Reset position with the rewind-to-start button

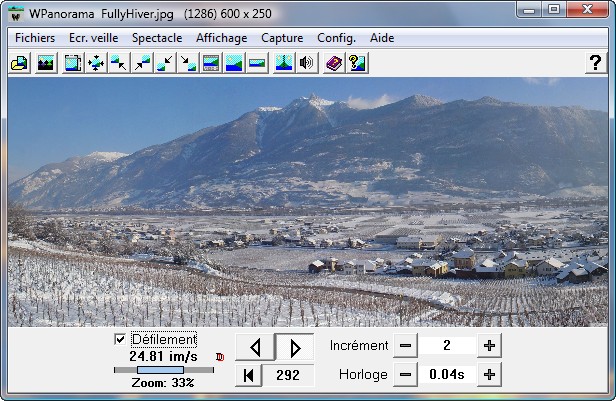(x=248, y=375)
